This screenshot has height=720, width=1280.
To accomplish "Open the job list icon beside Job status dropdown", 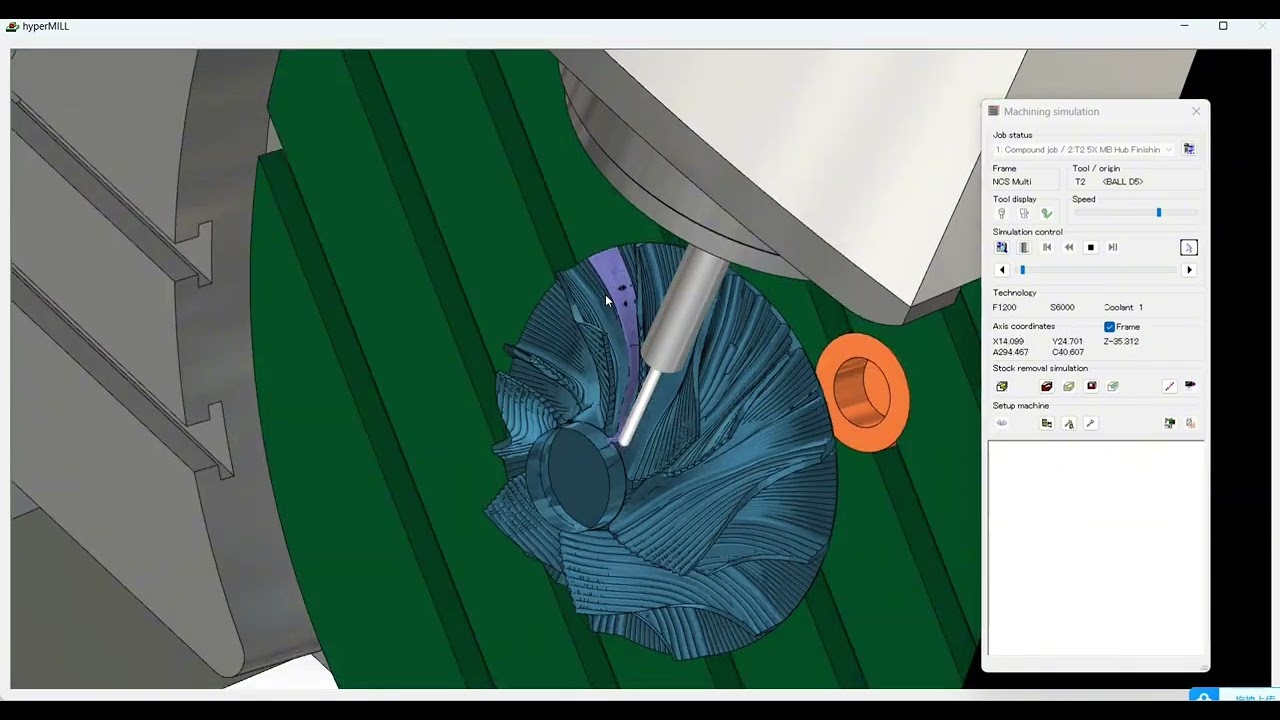I will point(1189,149).
